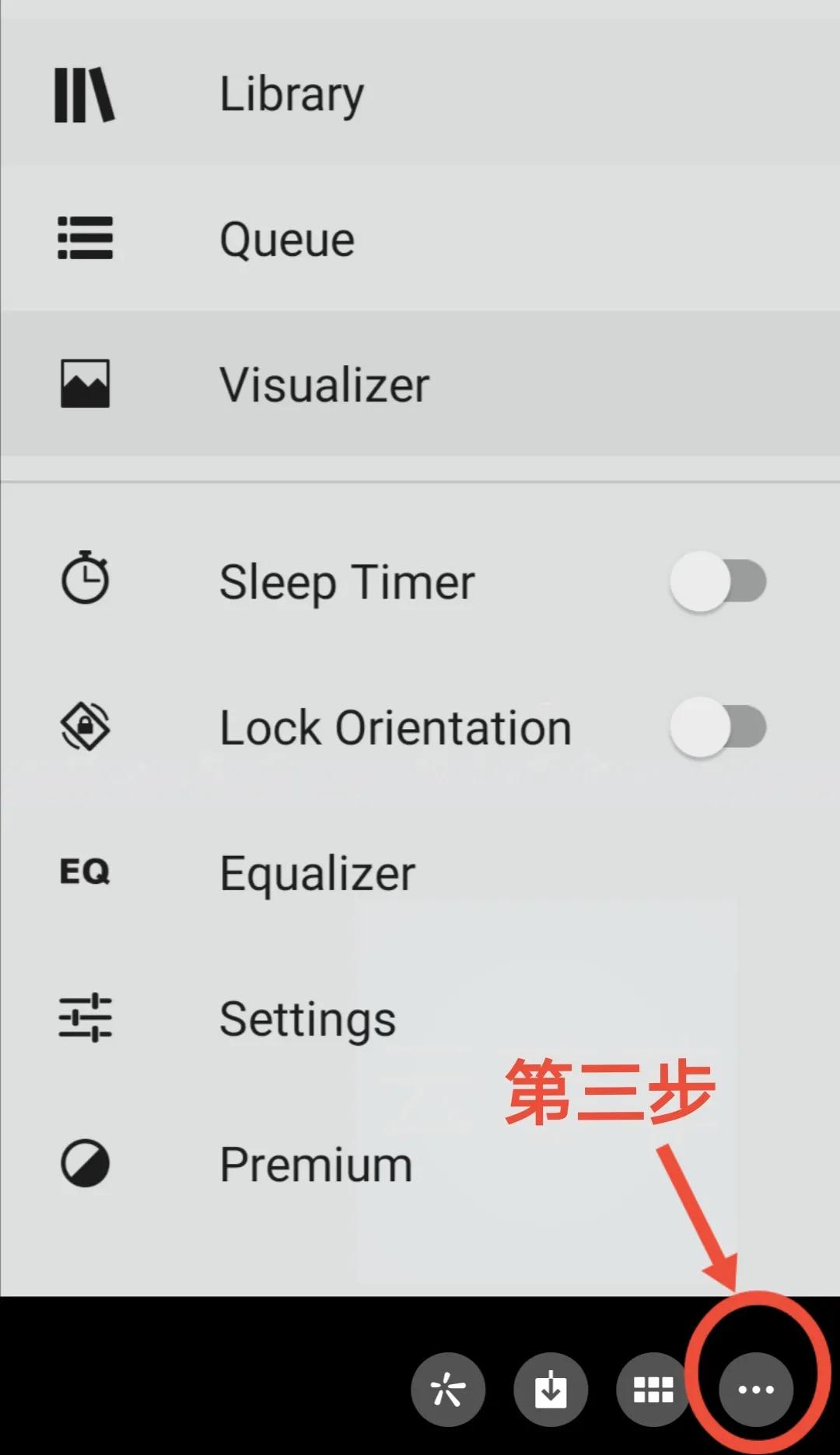
Task: Tap the grid apps button in bottom bar
Action: pos(653,1390)
